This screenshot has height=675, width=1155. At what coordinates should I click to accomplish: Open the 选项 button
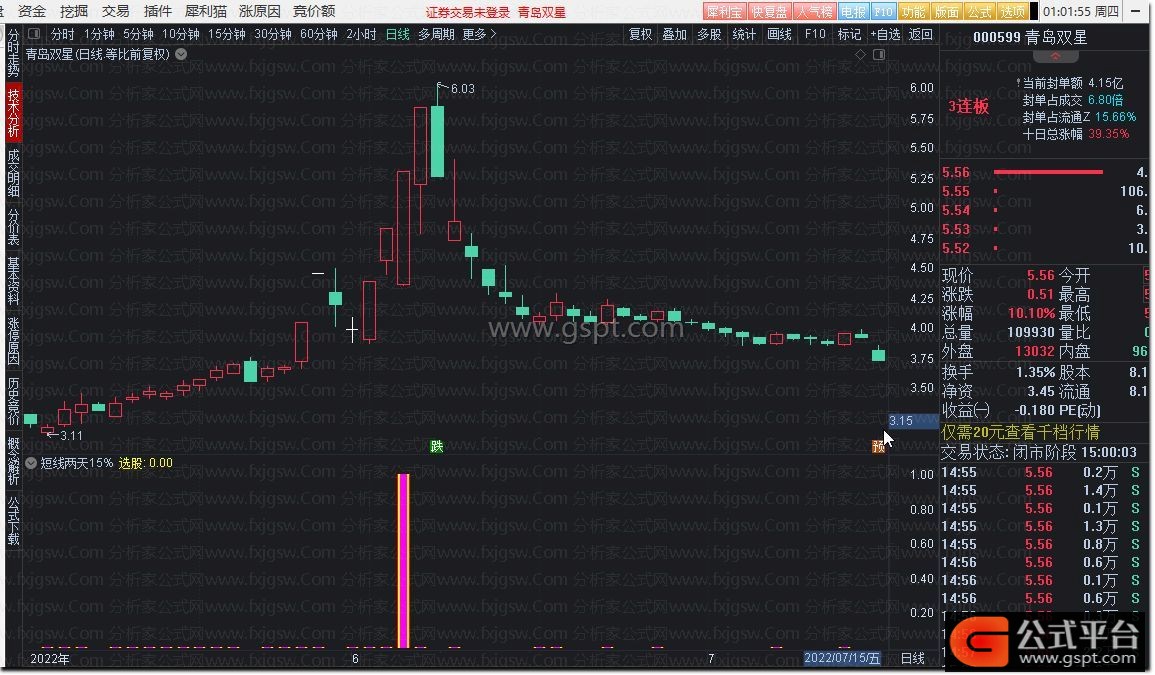[x=1013, y=12]
